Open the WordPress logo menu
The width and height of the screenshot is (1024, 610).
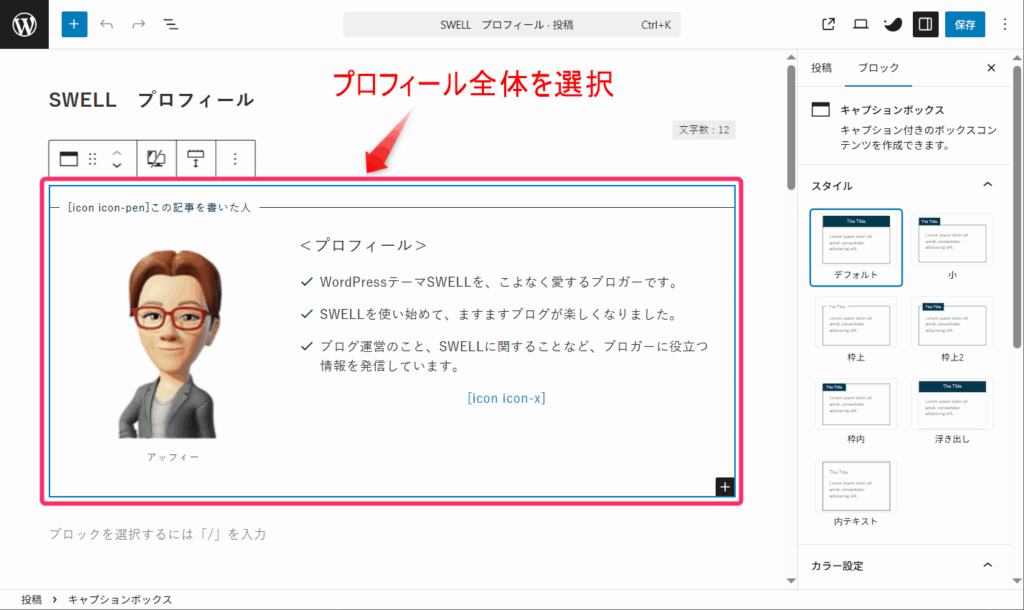pos(24,24)
